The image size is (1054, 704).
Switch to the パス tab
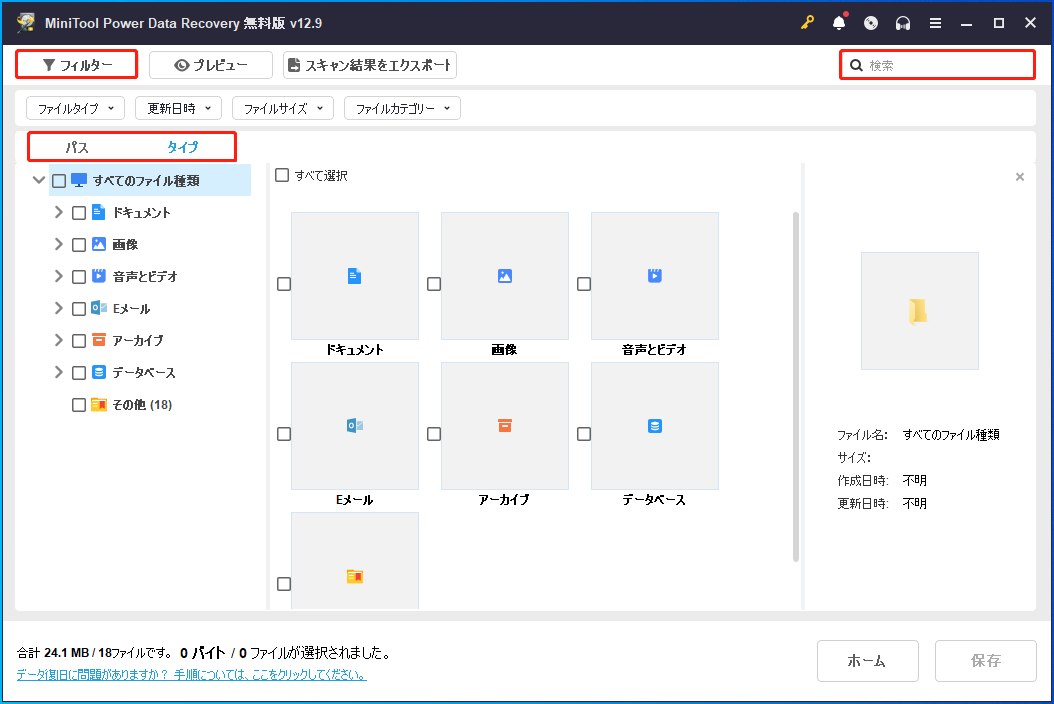(77, 147)
